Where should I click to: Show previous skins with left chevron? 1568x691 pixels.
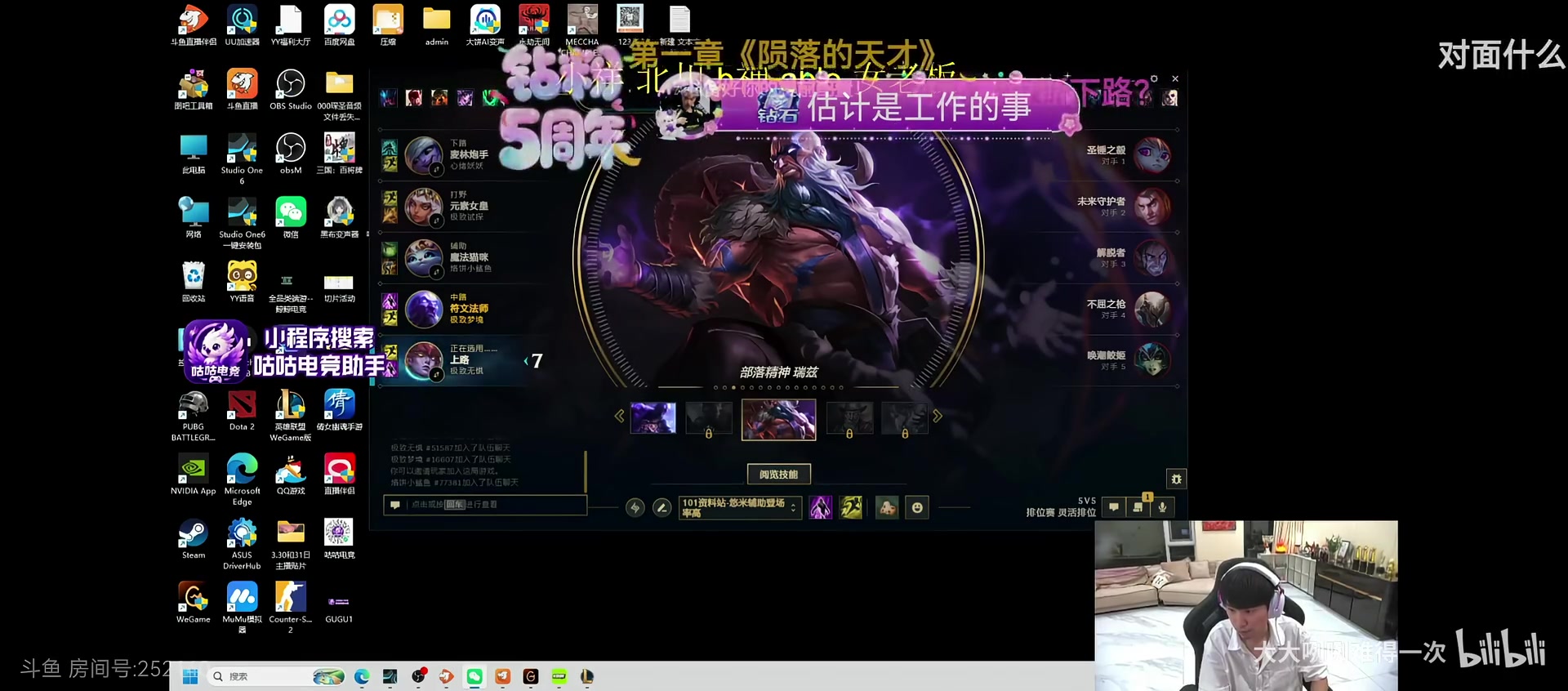(x=619, y=417)
